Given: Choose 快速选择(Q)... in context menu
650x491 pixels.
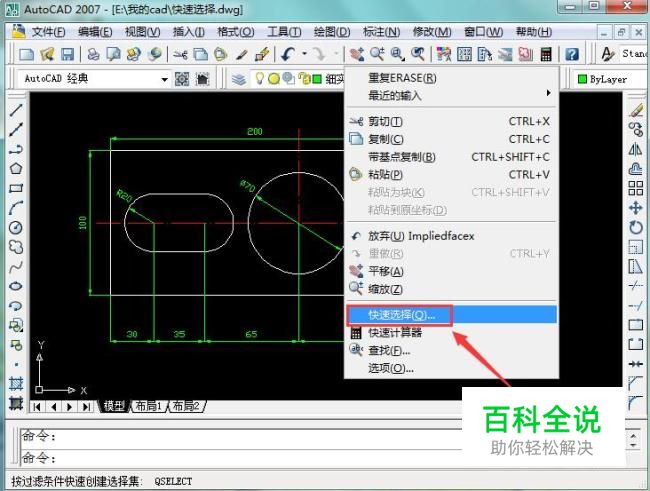Looking at the screenshot, I should pyautogui.click(x=452, y=315).
